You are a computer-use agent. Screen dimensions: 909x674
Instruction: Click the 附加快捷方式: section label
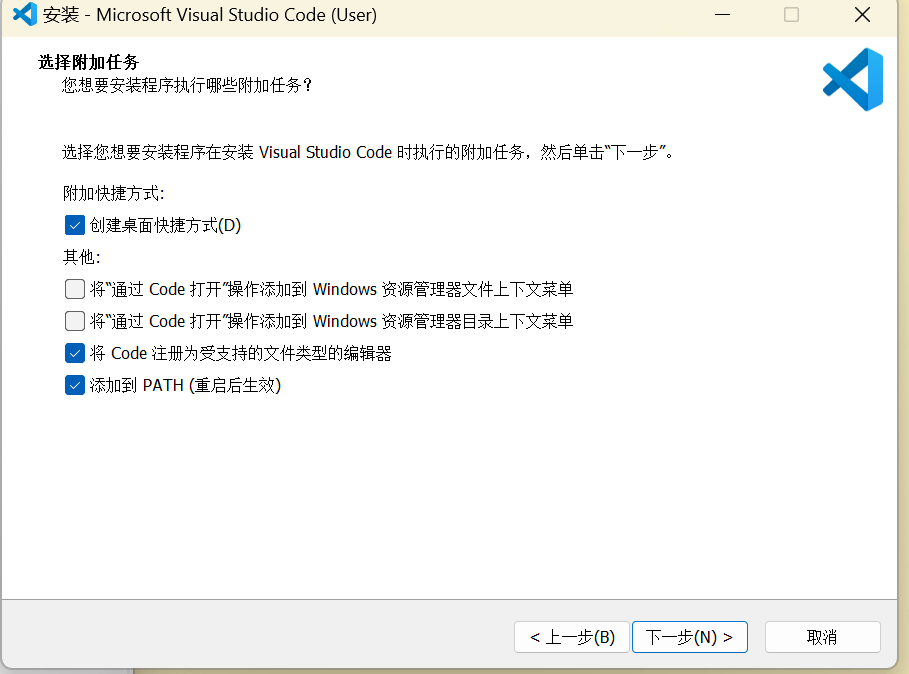(114, 193)
